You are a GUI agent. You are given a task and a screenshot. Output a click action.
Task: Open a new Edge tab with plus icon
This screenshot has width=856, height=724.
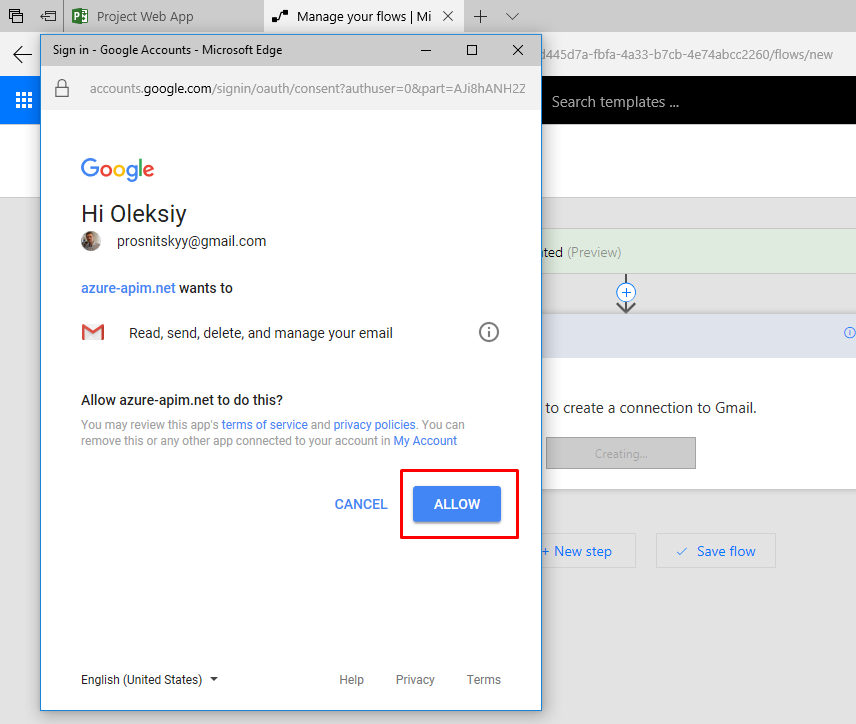(480, 16)
